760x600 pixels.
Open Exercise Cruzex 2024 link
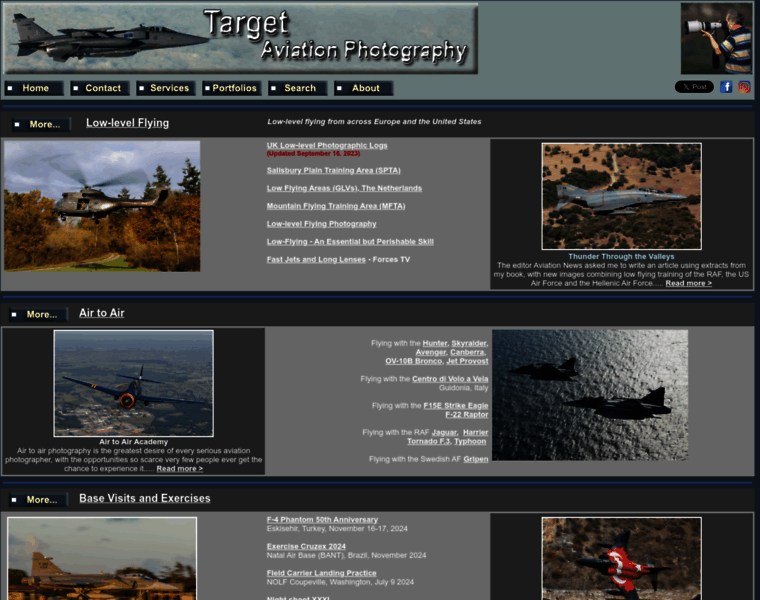point(306,547)
